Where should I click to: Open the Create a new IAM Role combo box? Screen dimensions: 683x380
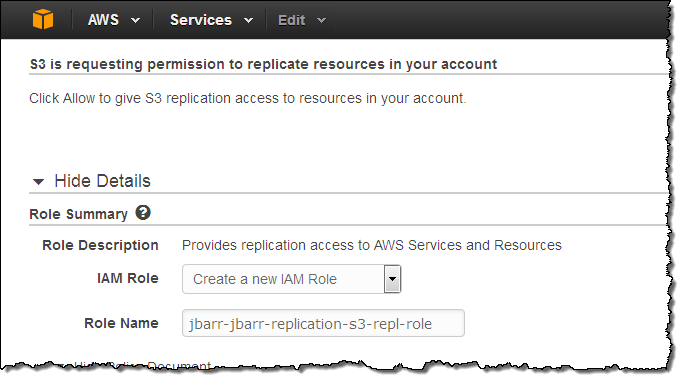click(291, 279)
